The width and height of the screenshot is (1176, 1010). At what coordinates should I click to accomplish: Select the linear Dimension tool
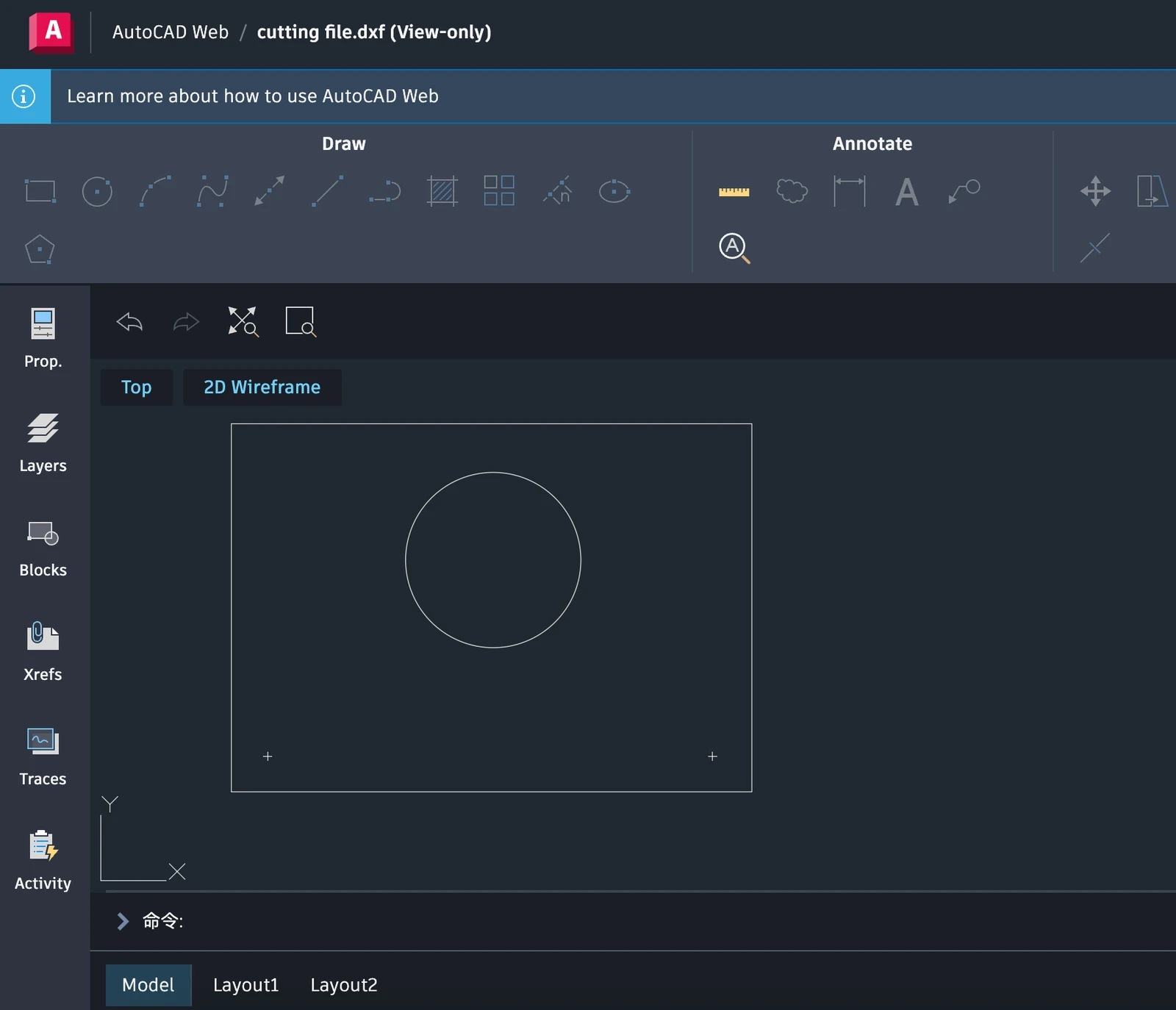850,191
